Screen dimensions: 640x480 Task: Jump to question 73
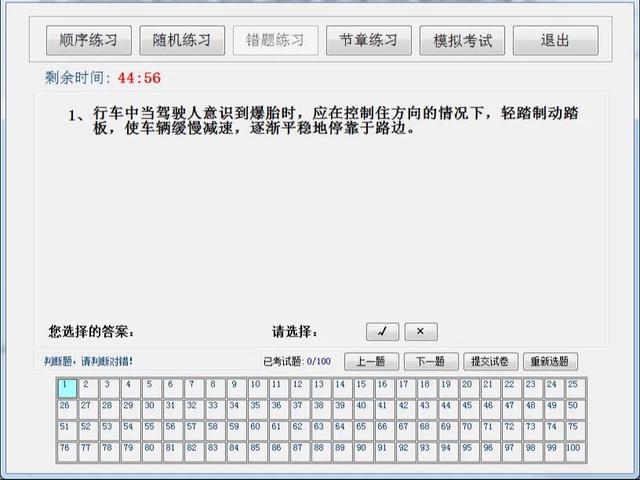click(533, 431)
